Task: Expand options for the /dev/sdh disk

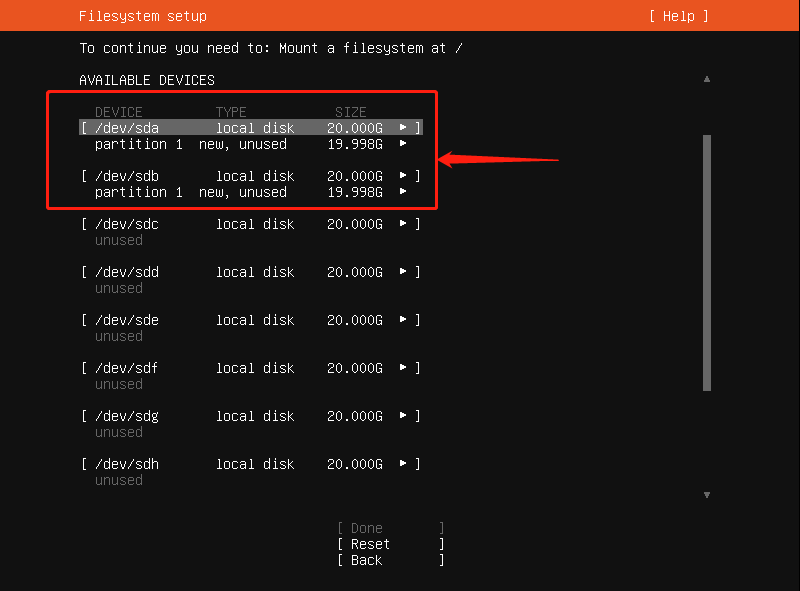Action: coord(405,463)
